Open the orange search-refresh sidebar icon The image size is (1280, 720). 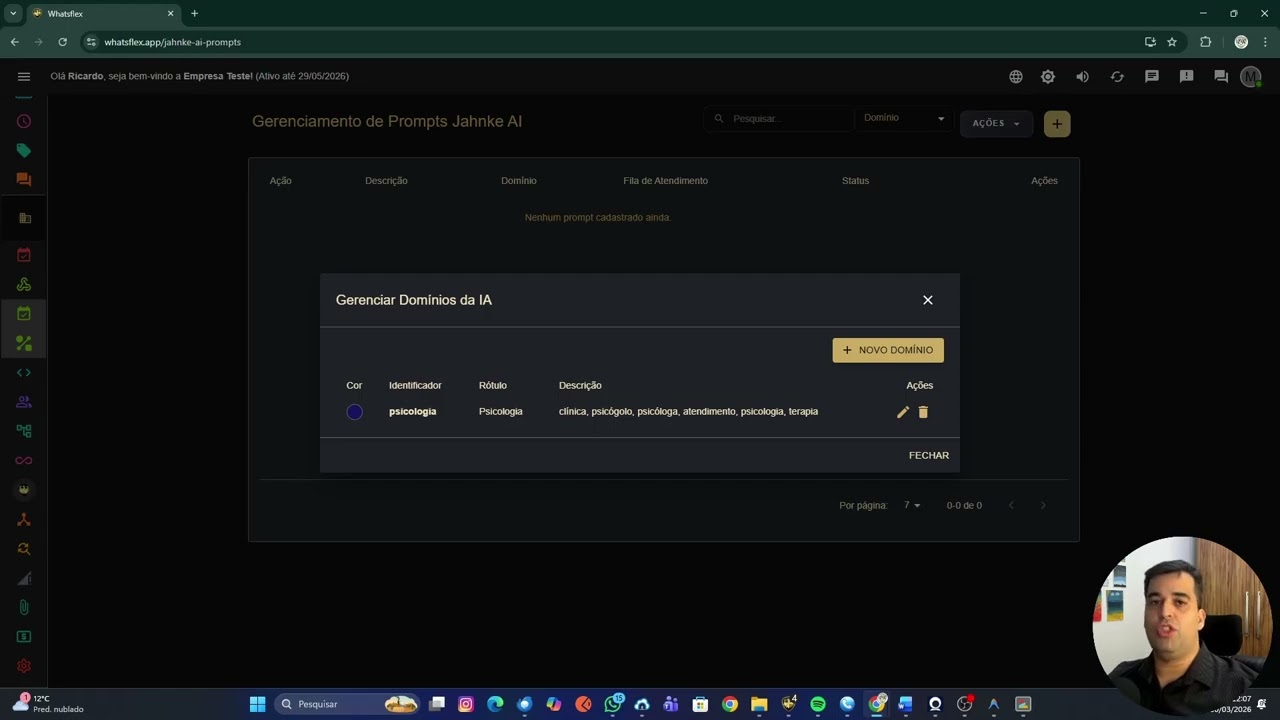(x=24, y=548)
